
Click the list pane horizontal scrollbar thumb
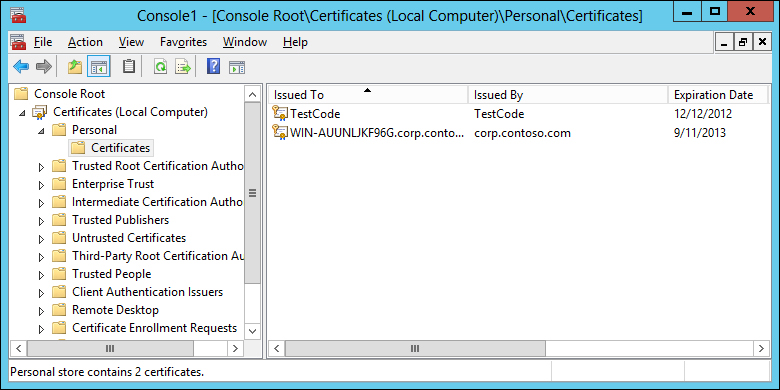pos(415,348)
